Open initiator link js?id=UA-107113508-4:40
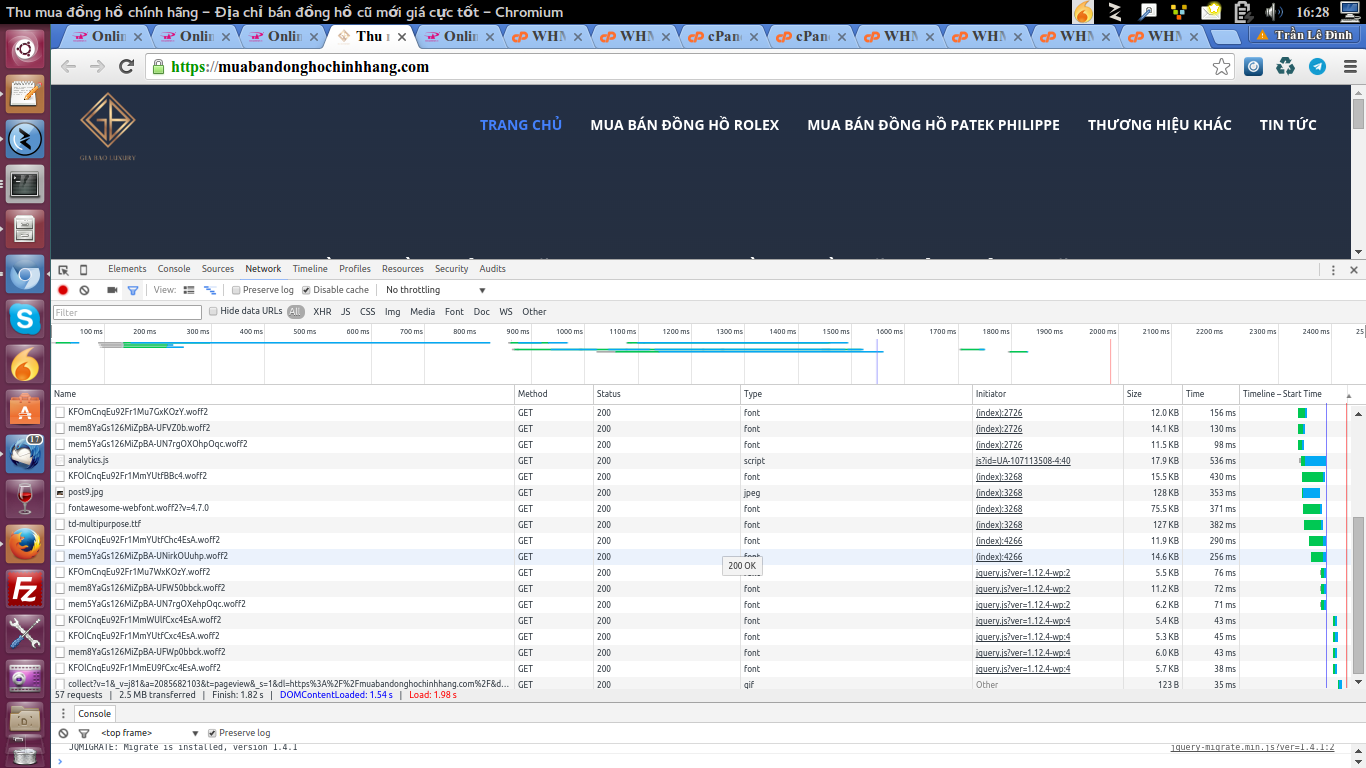The image size is (1366, 768). click(1023, 461)
